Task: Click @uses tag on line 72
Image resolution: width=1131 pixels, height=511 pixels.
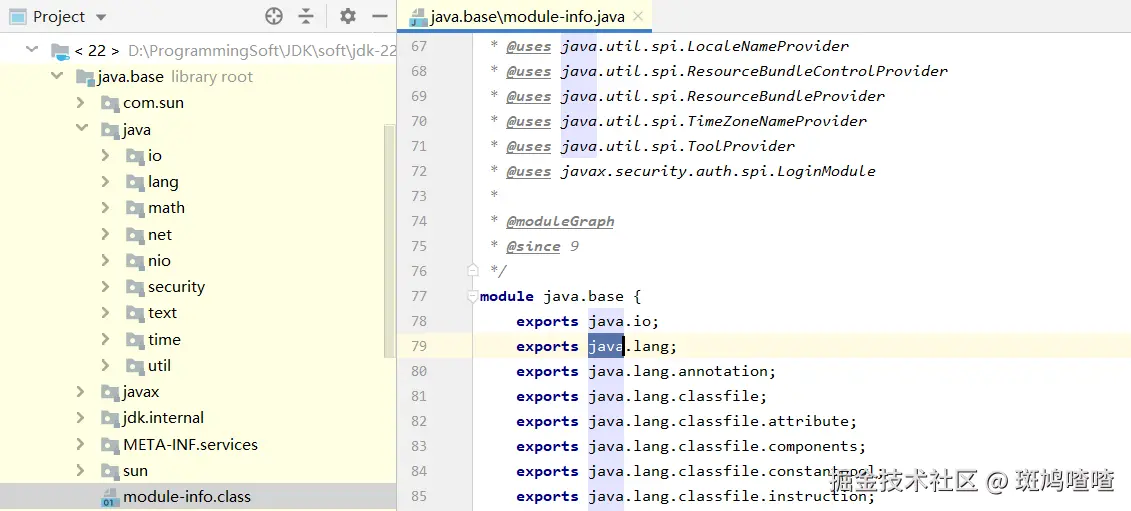Action: [528, 171]
